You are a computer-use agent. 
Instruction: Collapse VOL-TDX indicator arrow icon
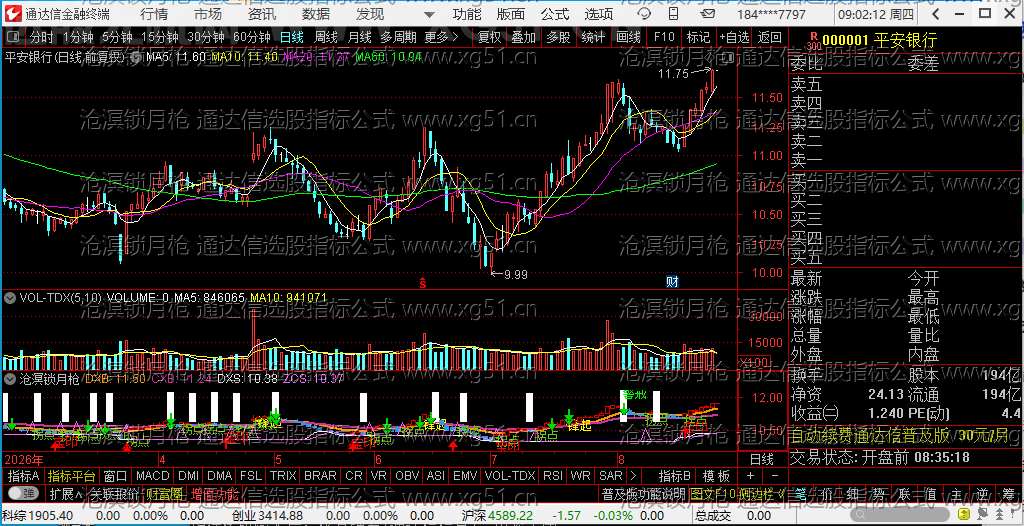(x=10, y=298)
